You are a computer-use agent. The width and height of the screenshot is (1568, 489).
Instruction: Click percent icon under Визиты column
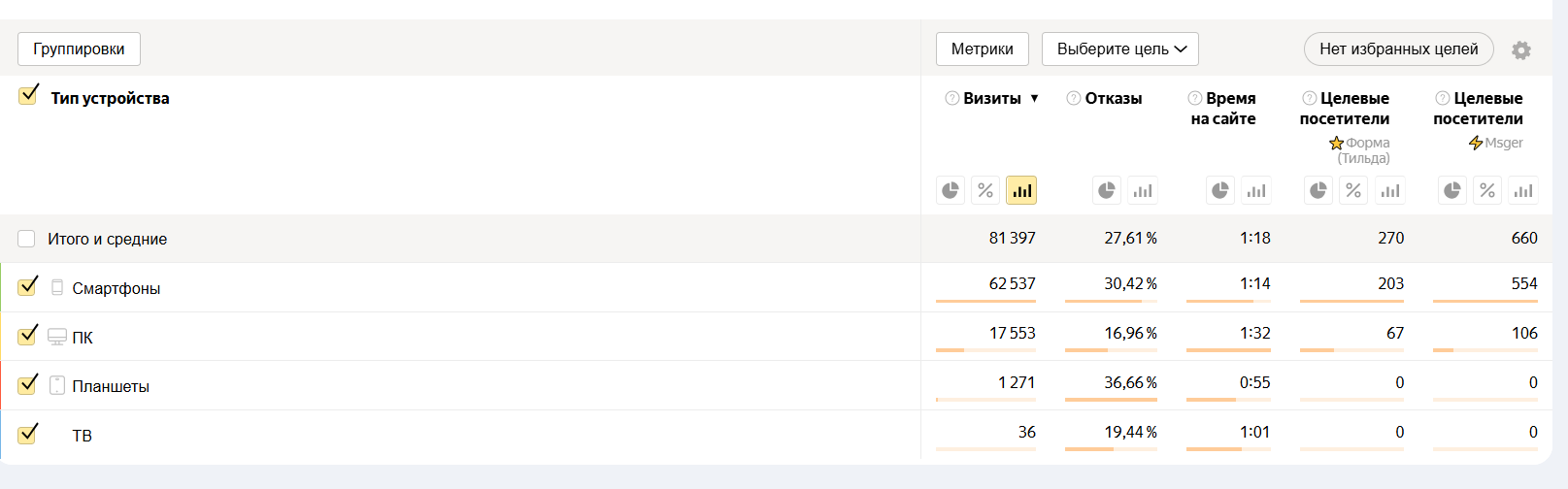(x=985, y=190)
